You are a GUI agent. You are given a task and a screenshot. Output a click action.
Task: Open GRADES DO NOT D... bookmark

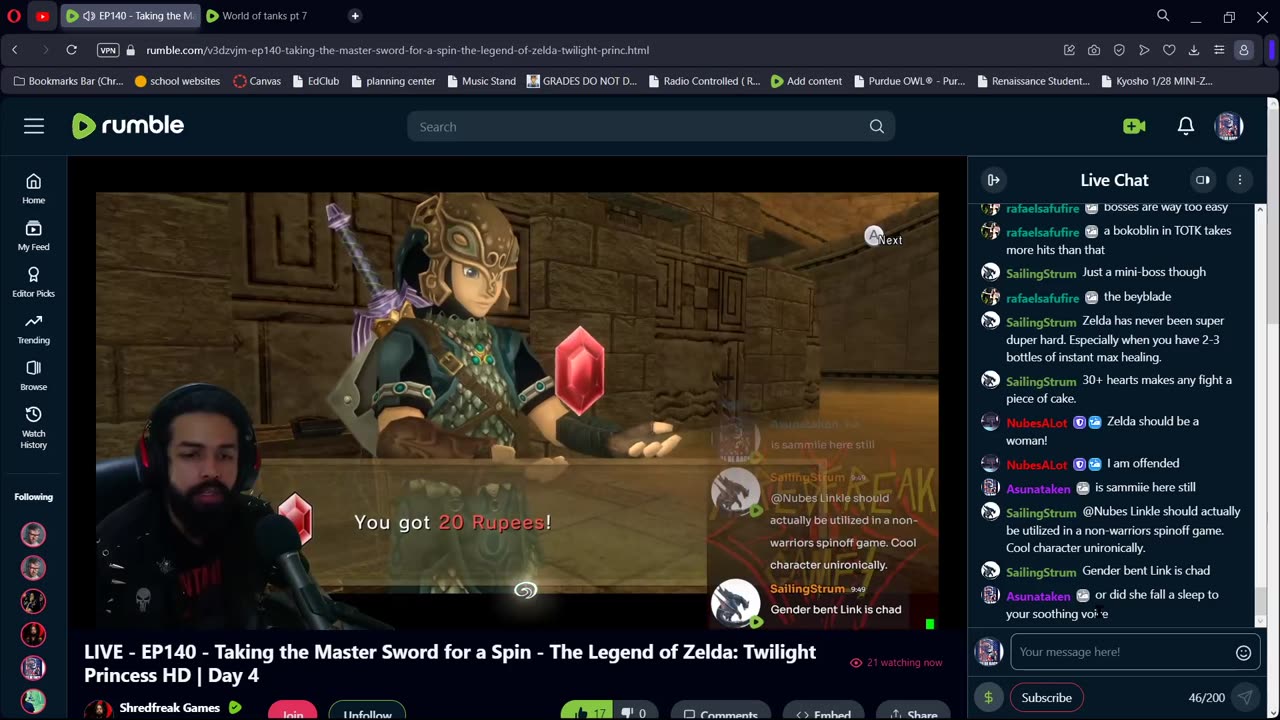pyautogui.click(x=582, y=81)
